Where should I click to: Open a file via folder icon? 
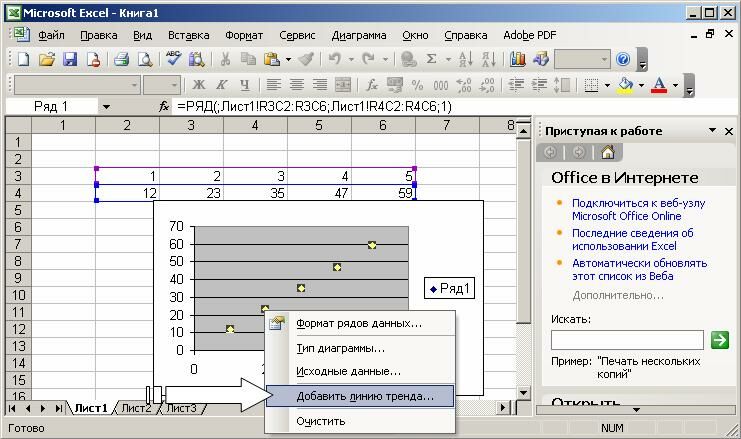(x=46, y=60)
